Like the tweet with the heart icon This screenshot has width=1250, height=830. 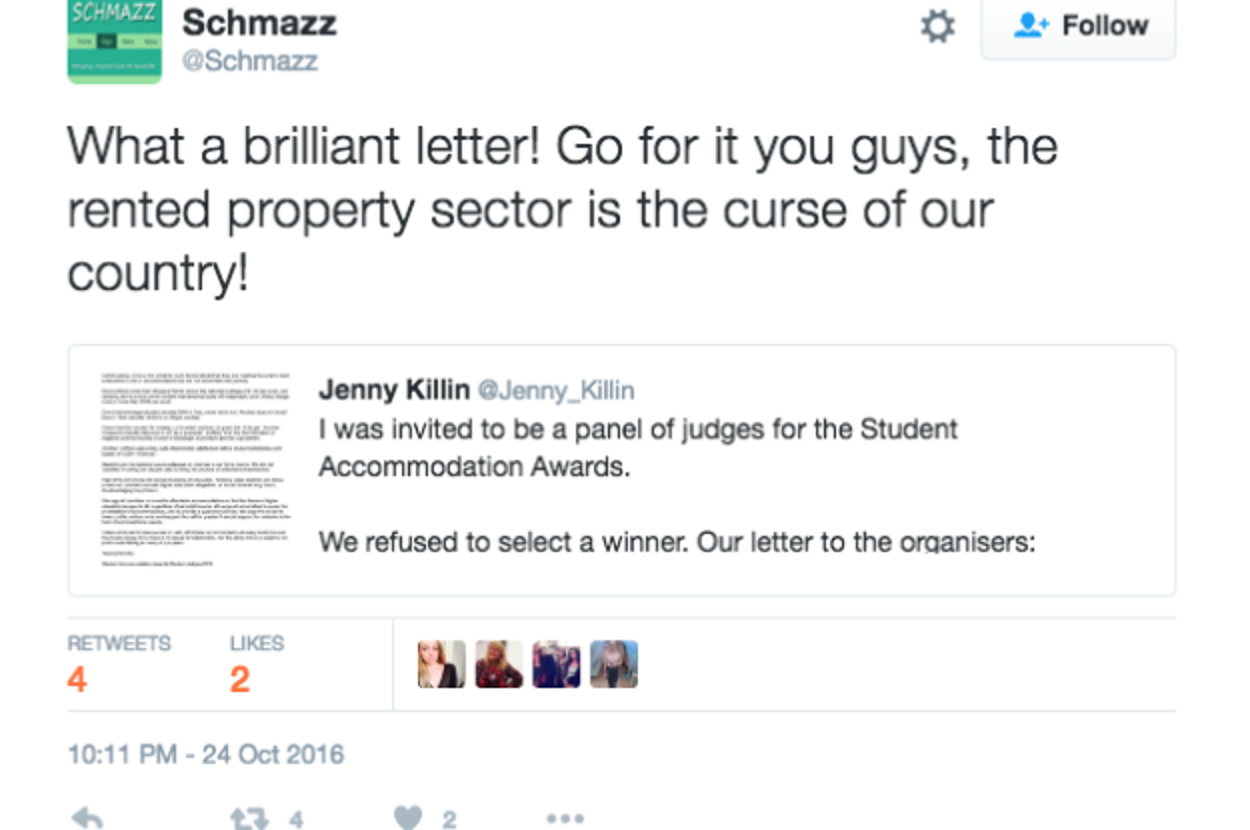[x=408, y=819]
